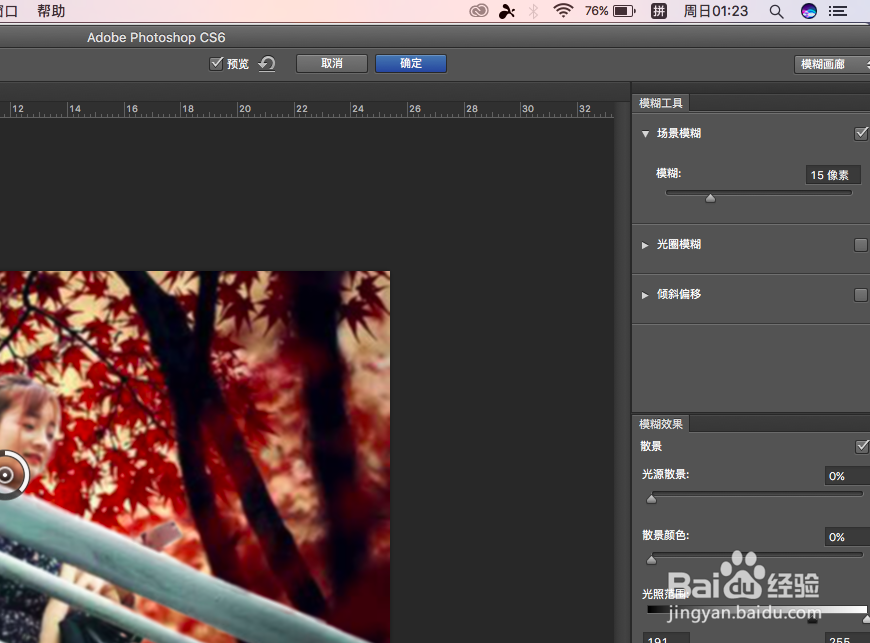870x643 pixels.
Task: Expand the 光圈模糊 section triangle
Action: 645,245
